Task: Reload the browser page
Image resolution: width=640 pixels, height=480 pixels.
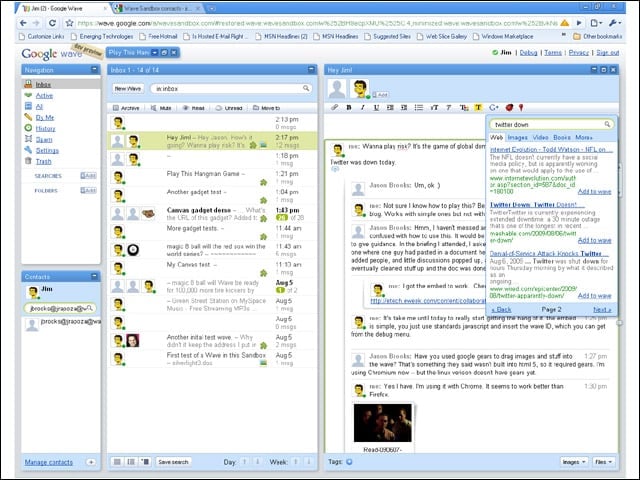Action: [x=52, y=23]
